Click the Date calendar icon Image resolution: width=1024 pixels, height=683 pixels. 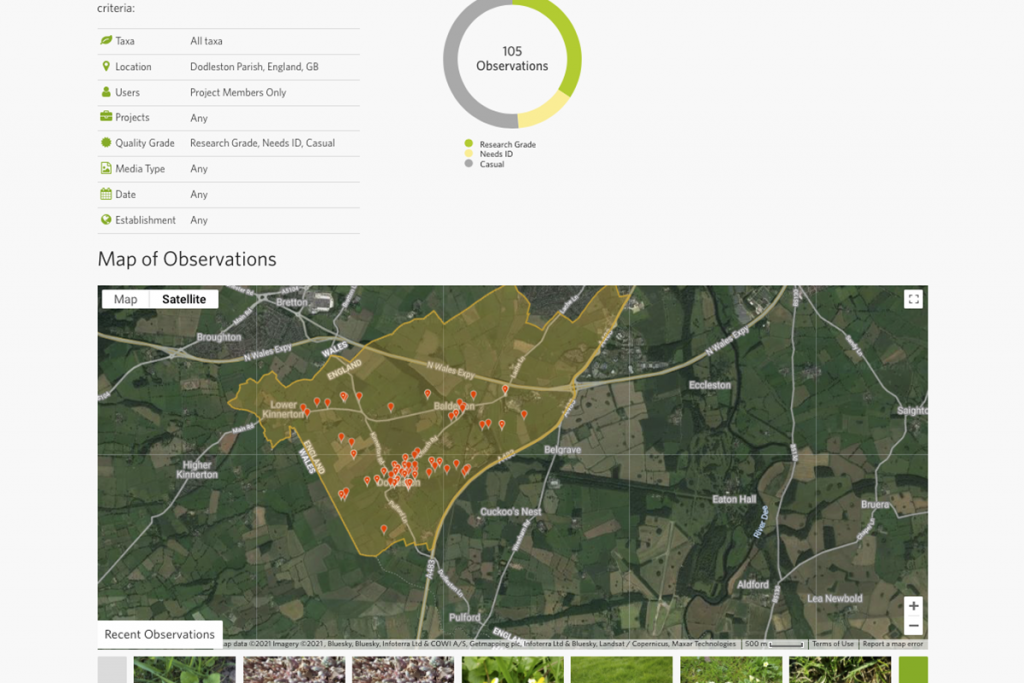click(x=106, y=194)
